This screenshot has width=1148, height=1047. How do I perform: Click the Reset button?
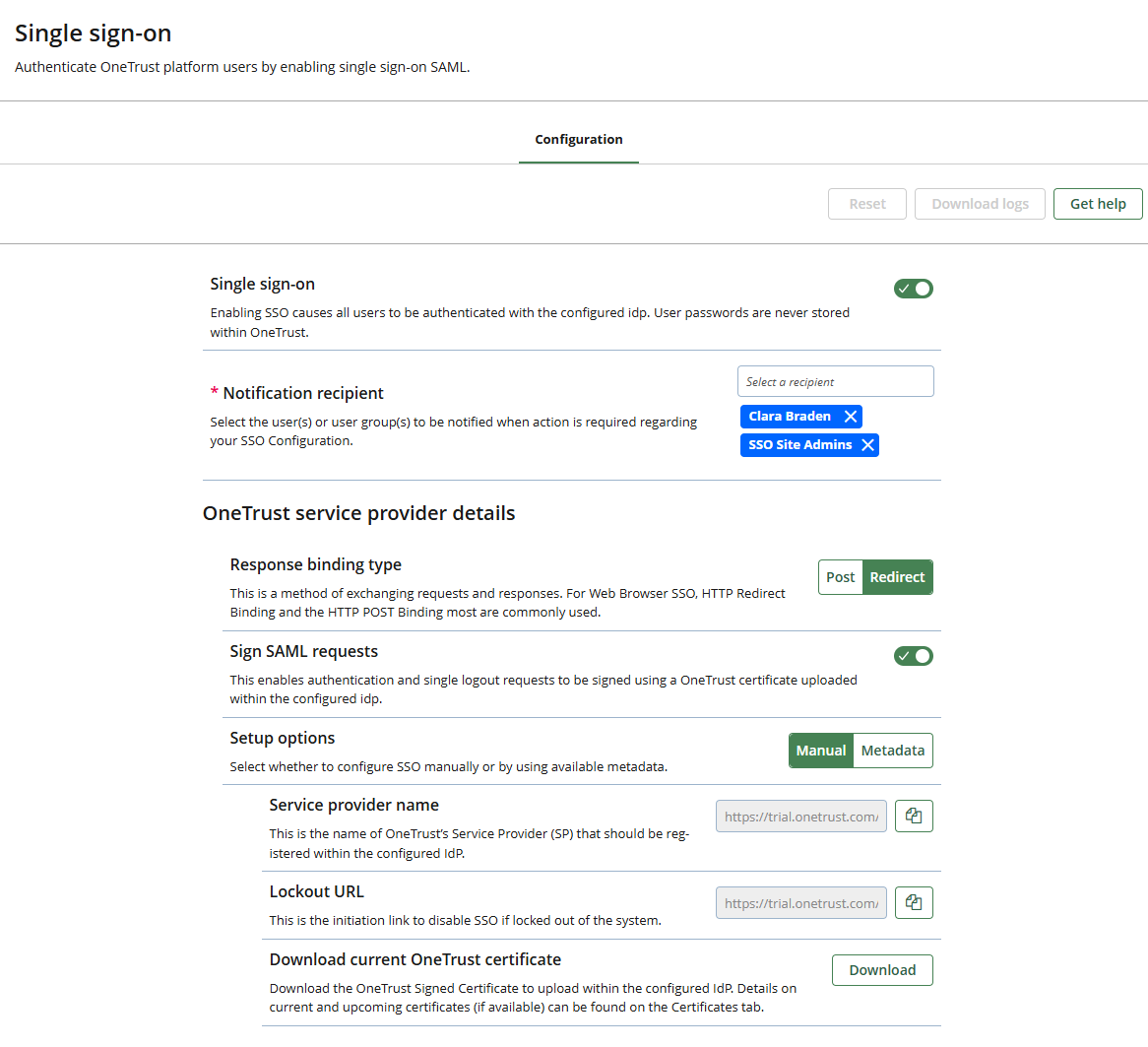click(866, 204)
